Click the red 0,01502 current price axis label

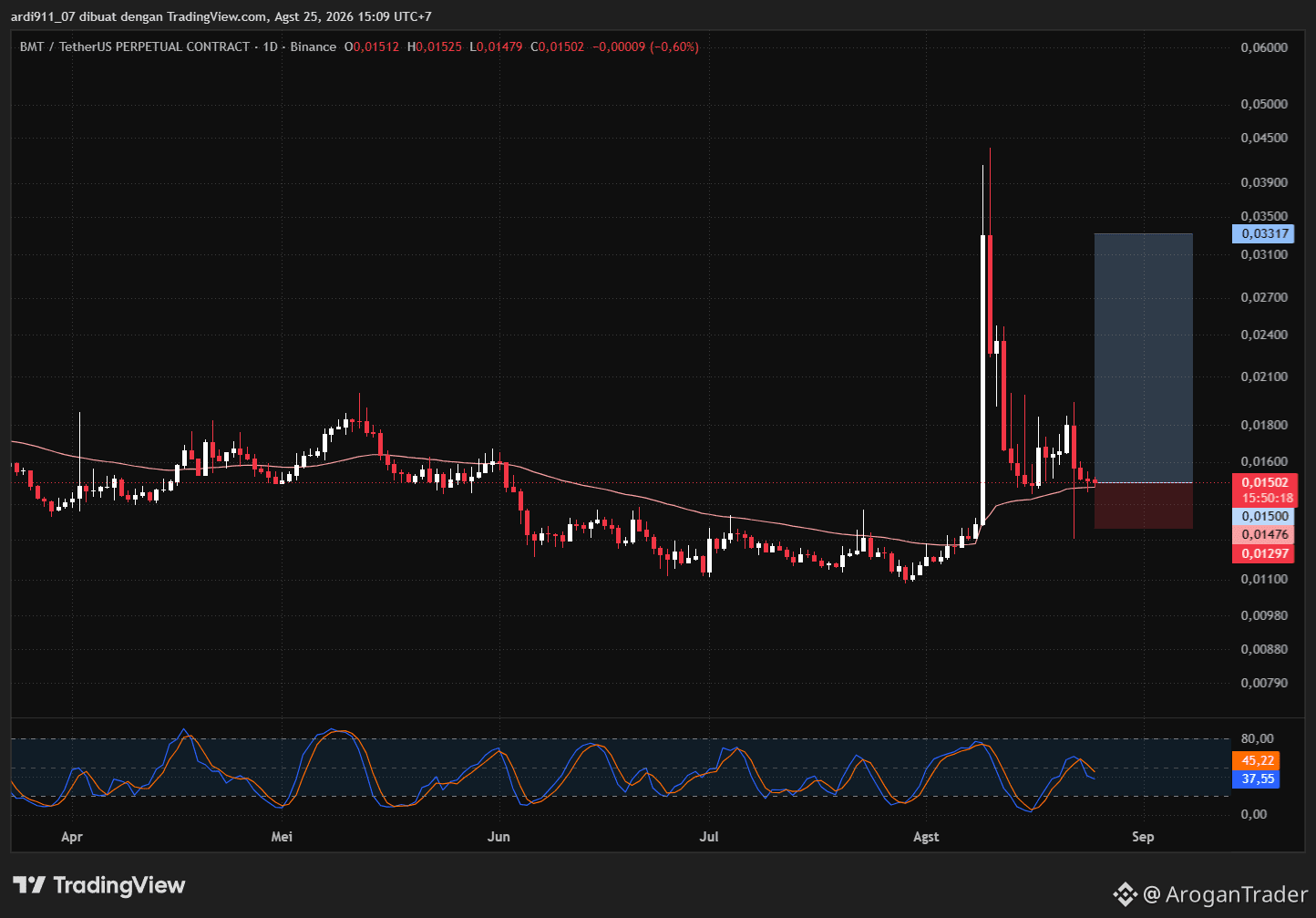(1264, 482)
